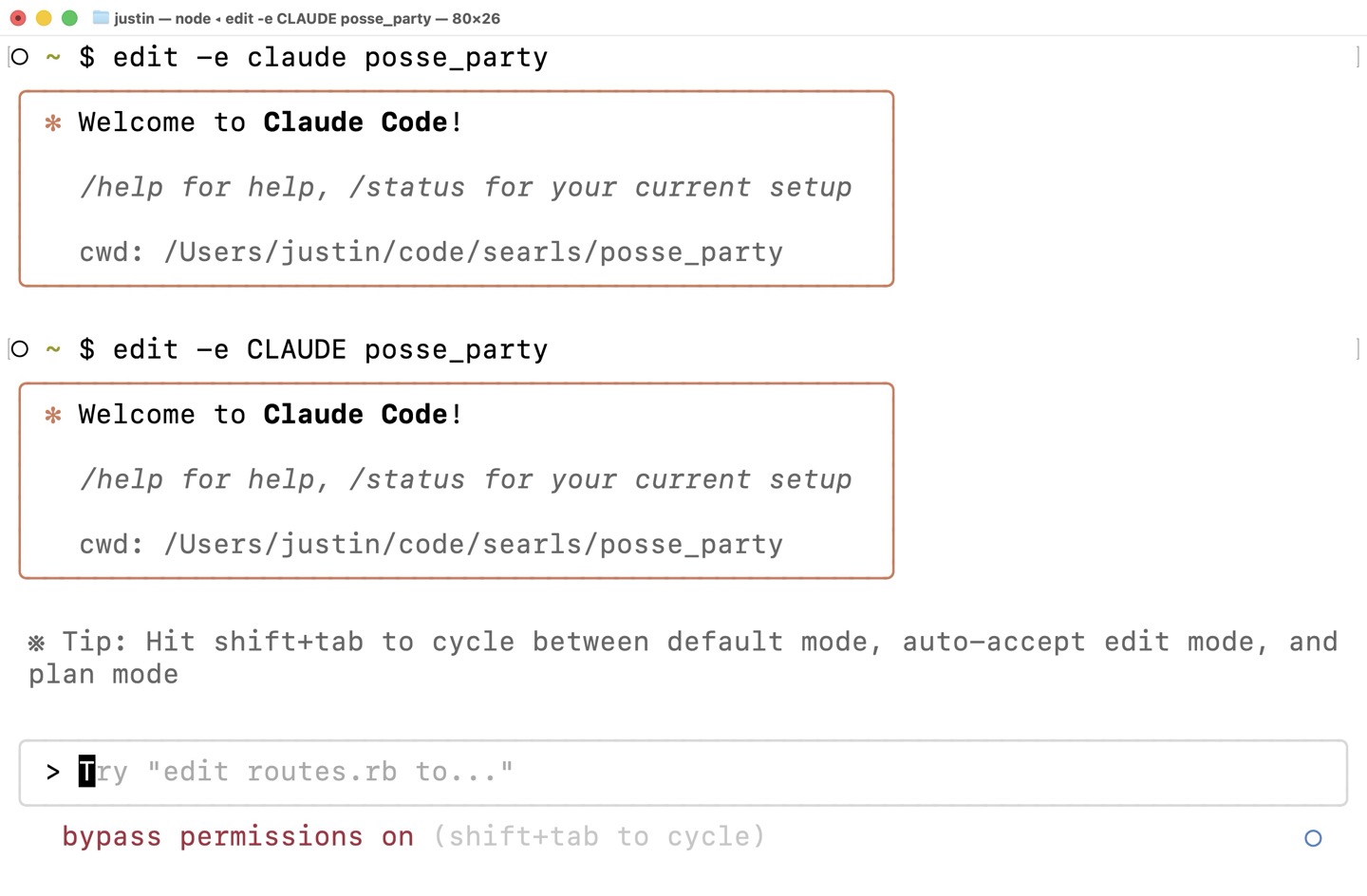Toggle the "bypass permissions on" mode indicator
This screenshot has width=1367, height=896.
click(x=237, y=837)
